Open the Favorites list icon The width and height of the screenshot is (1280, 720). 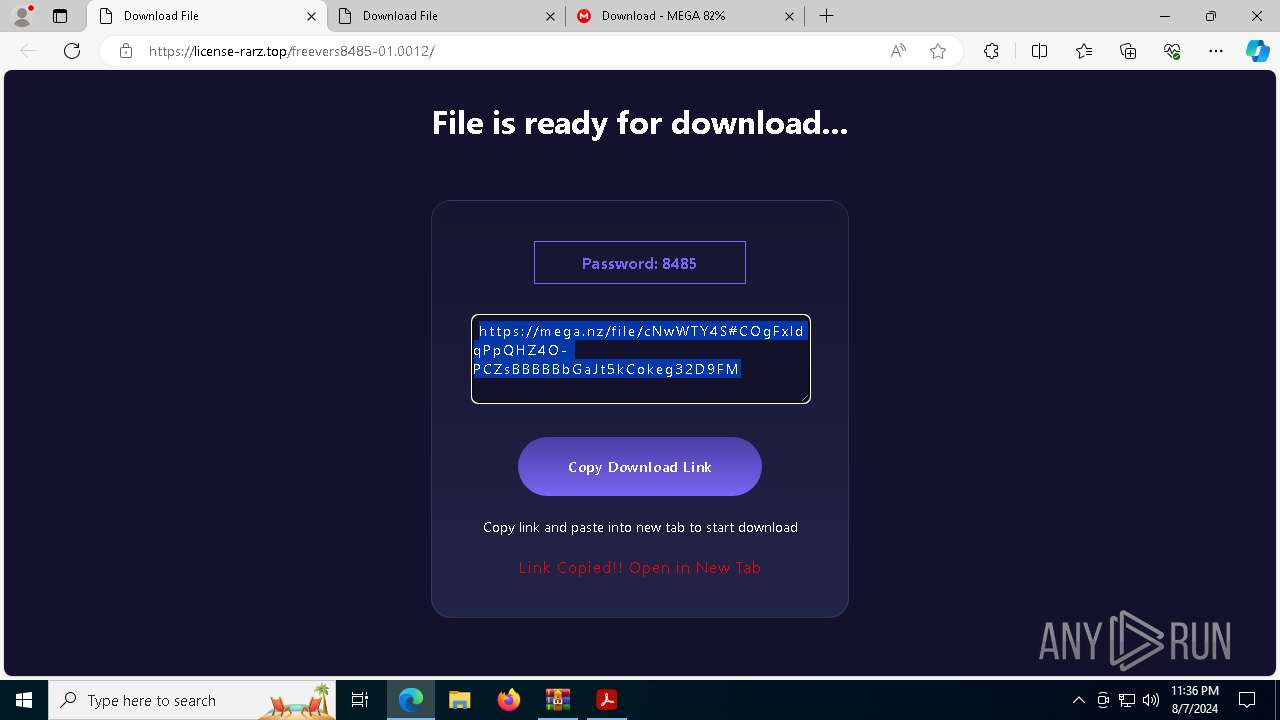1084,51
